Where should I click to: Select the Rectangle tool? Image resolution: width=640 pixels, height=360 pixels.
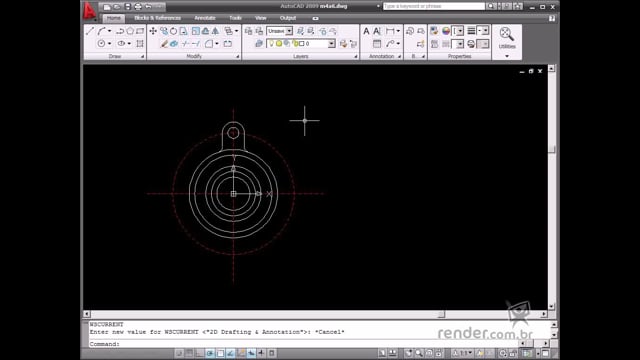(x=140, y=31)
